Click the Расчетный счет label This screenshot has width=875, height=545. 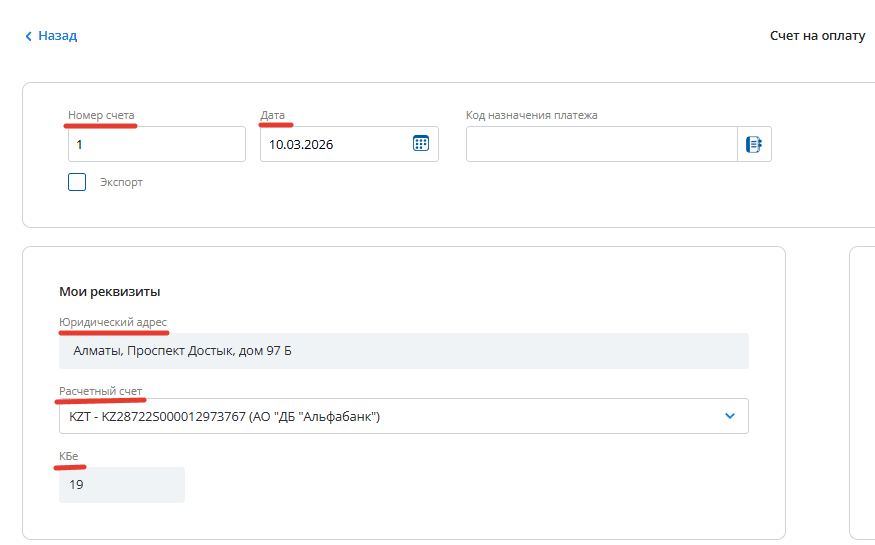tap(100, 390)
